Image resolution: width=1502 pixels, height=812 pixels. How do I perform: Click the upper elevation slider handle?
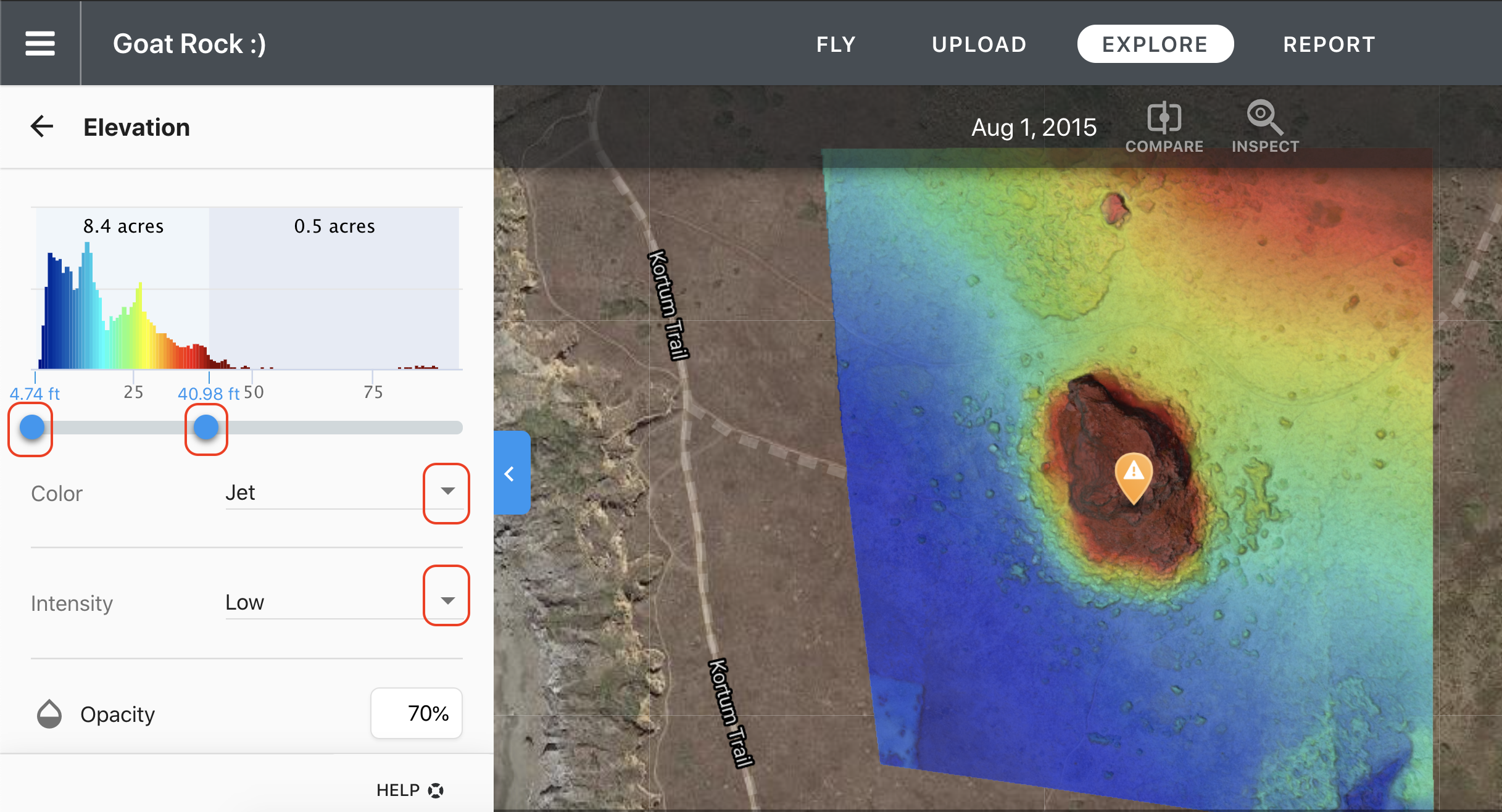click(x=206, y=427)
